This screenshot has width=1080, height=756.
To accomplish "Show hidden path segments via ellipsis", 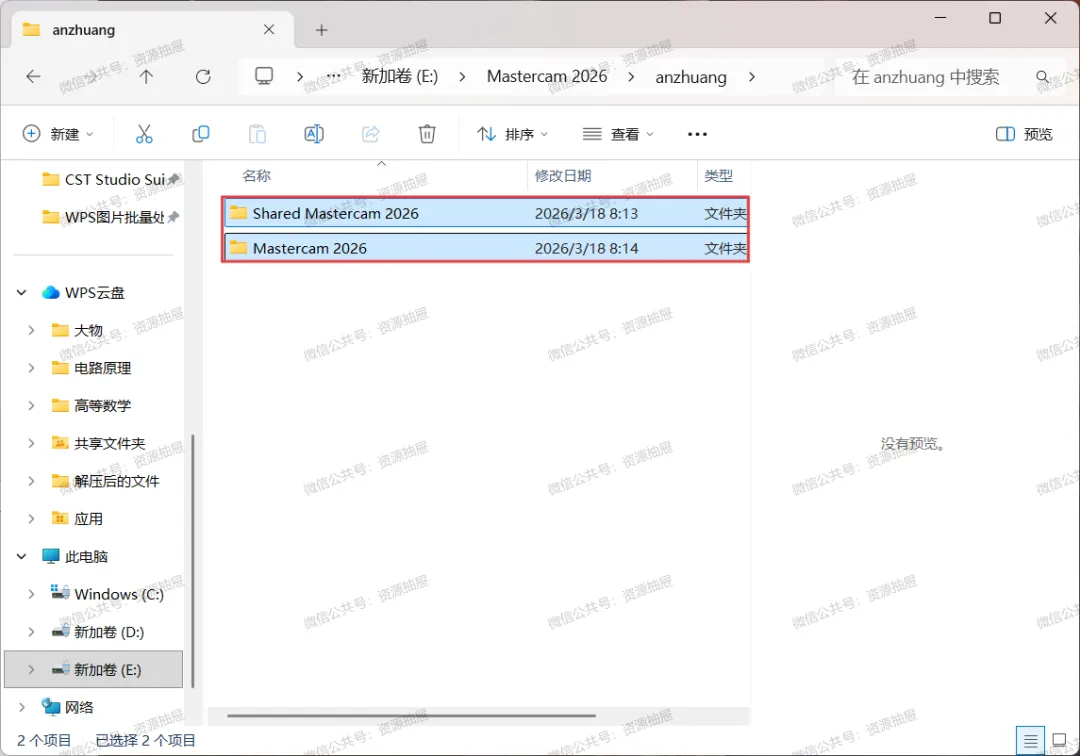I will [x=334, y=76].
